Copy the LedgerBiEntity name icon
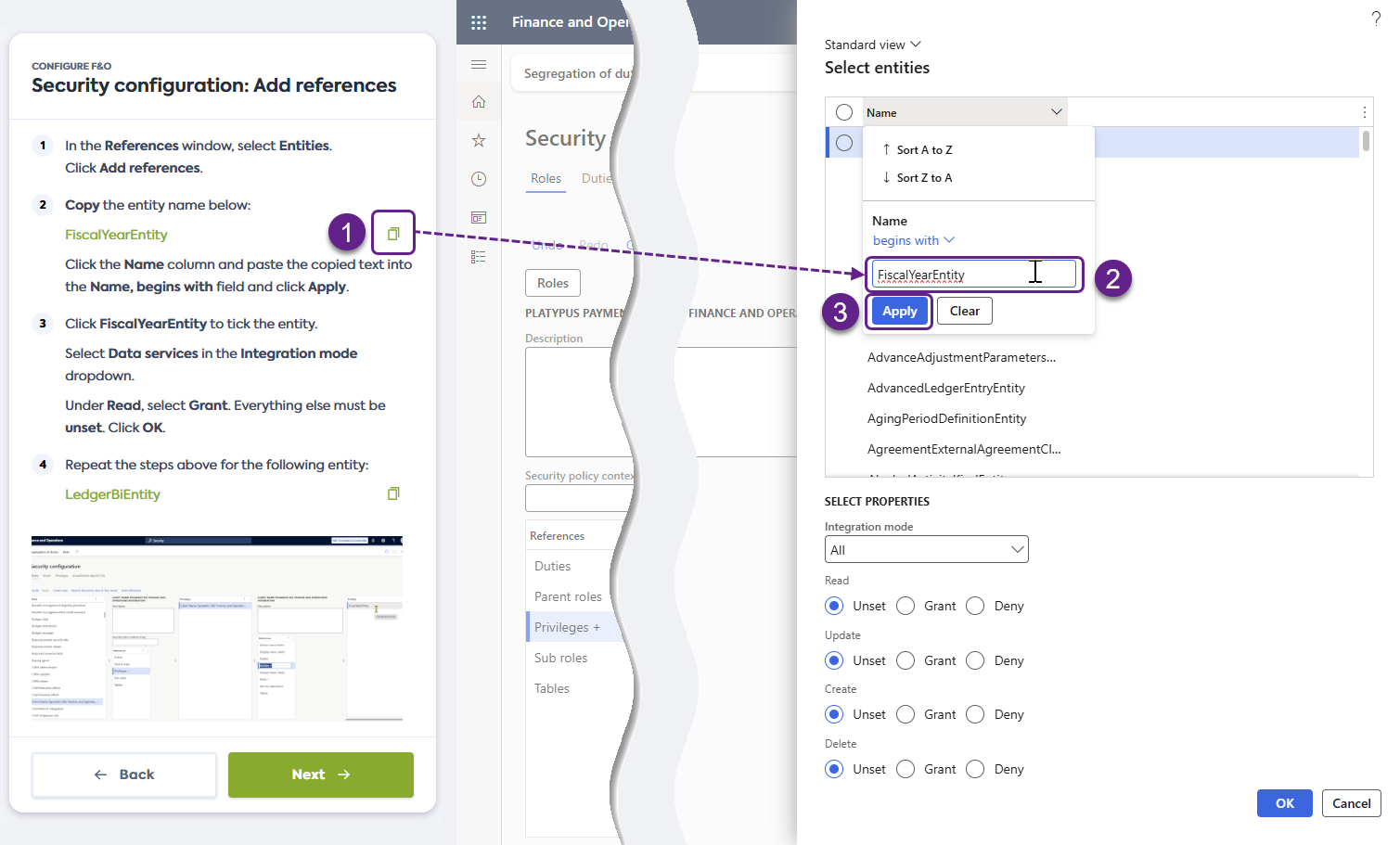1400x845 pixels. pyautogui.click(x=393, y=493)
